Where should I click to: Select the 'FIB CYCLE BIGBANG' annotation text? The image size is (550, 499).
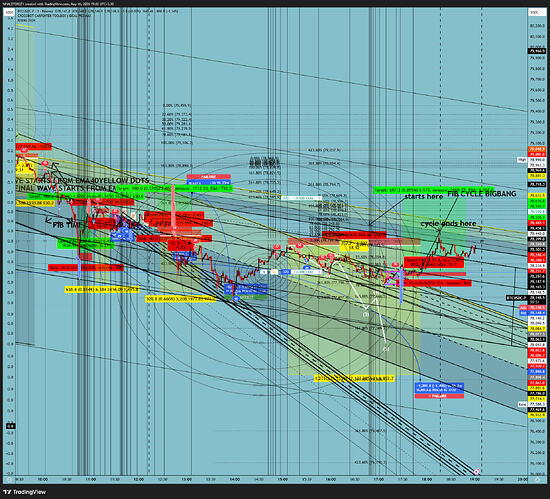click(x=481, y=194)
